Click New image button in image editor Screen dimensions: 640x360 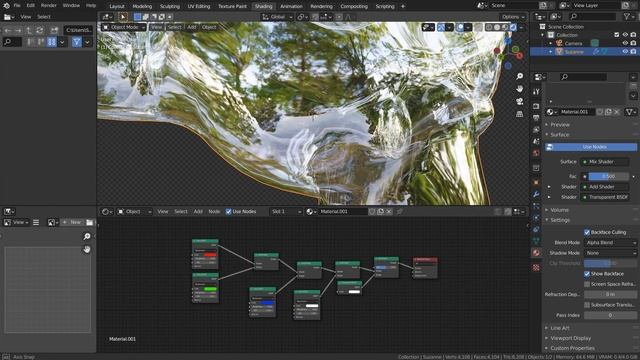click(x=72, y=222)
